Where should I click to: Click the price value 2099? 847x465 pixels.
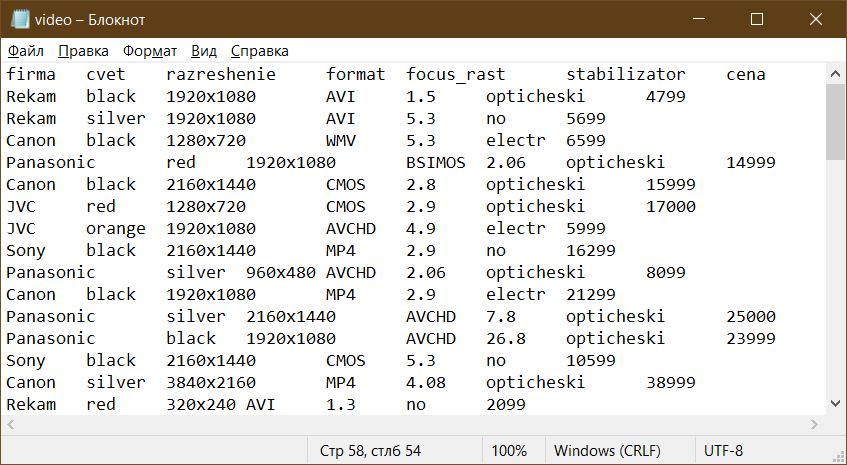point(506,404)
